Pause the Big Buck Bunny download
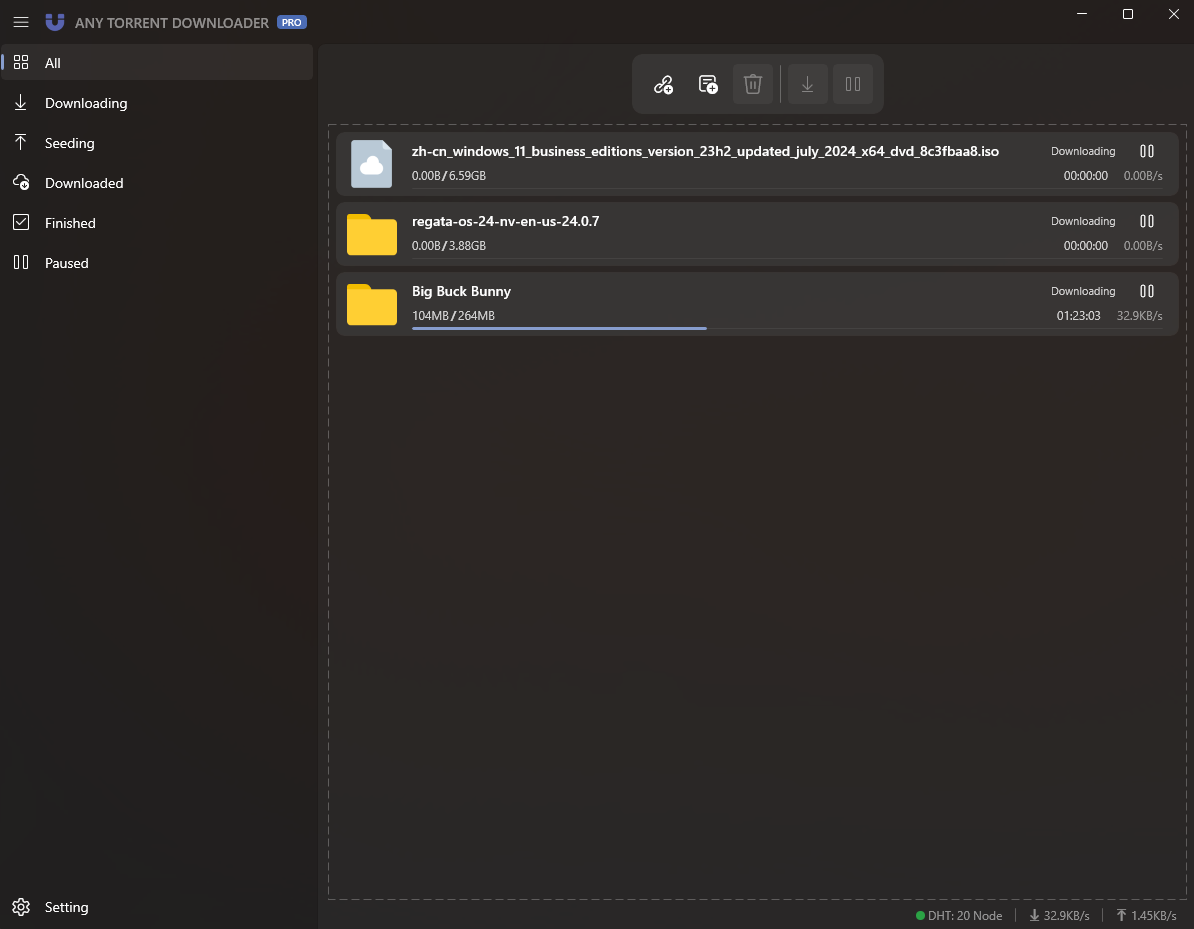This screenshot has height=929, width=1194. coord(1147,291)
